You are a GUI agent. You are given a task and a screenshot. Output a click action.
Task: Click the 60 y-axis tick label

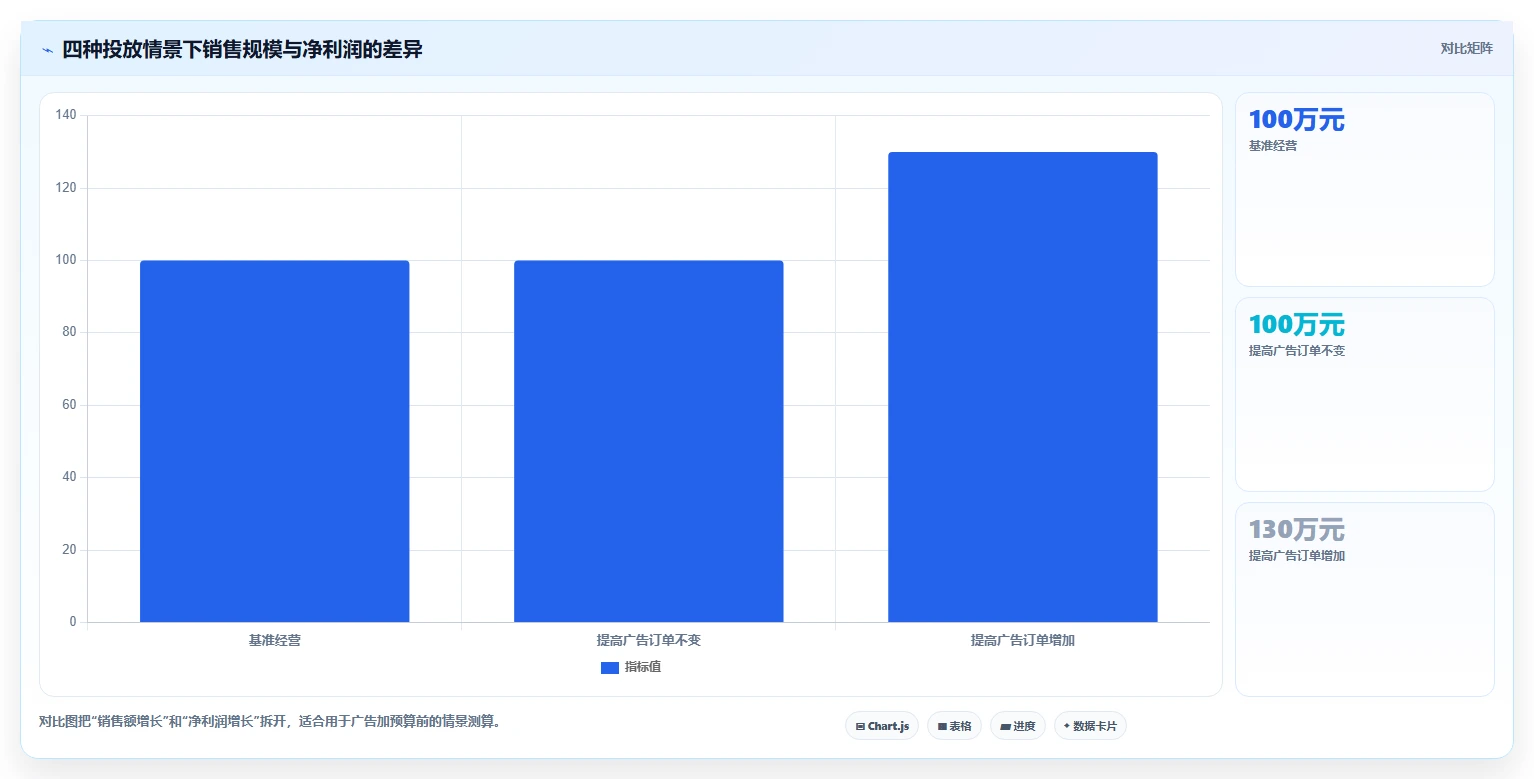(69, 405)
